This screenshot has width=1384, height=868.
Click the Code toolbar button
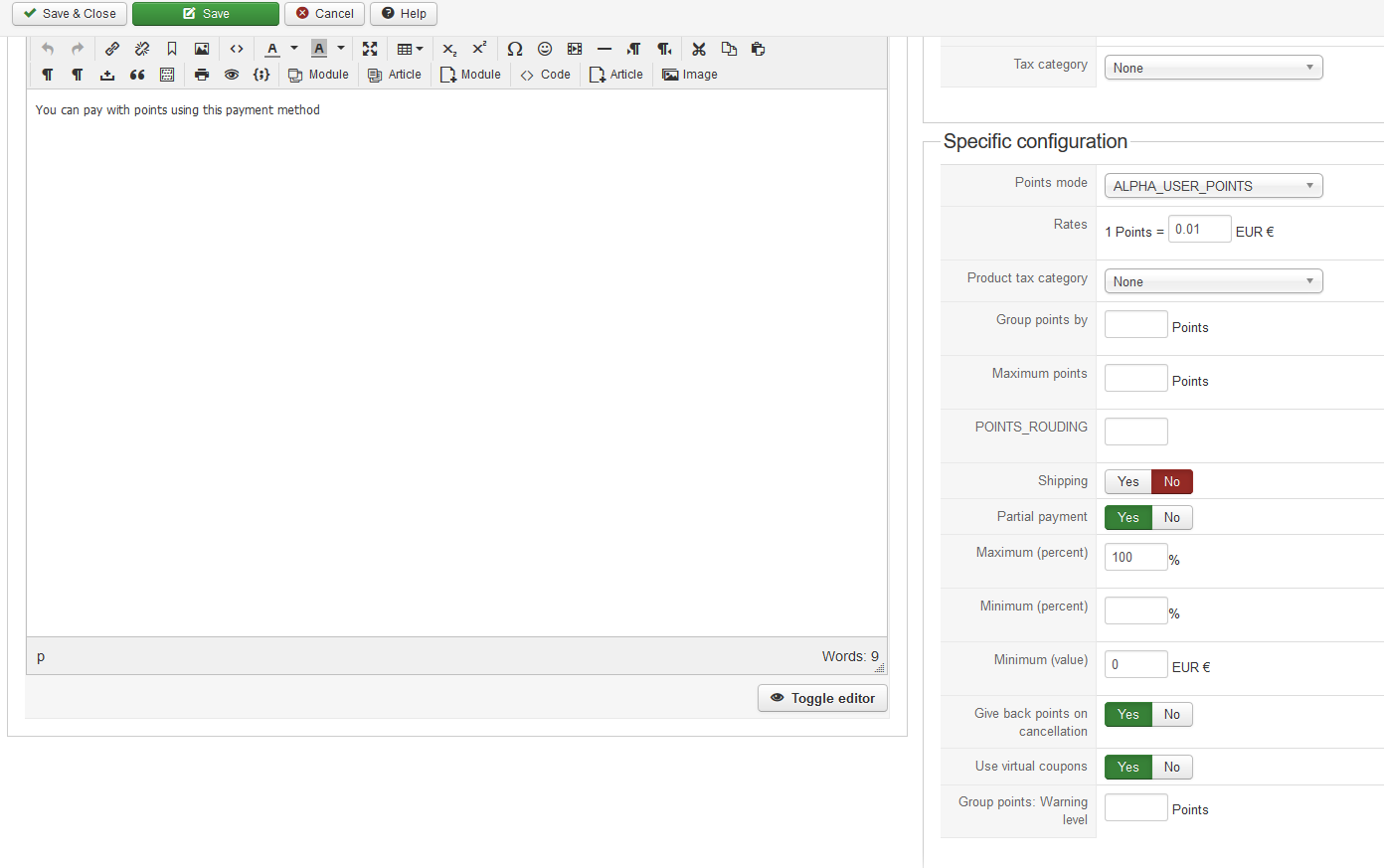point(545,75)
